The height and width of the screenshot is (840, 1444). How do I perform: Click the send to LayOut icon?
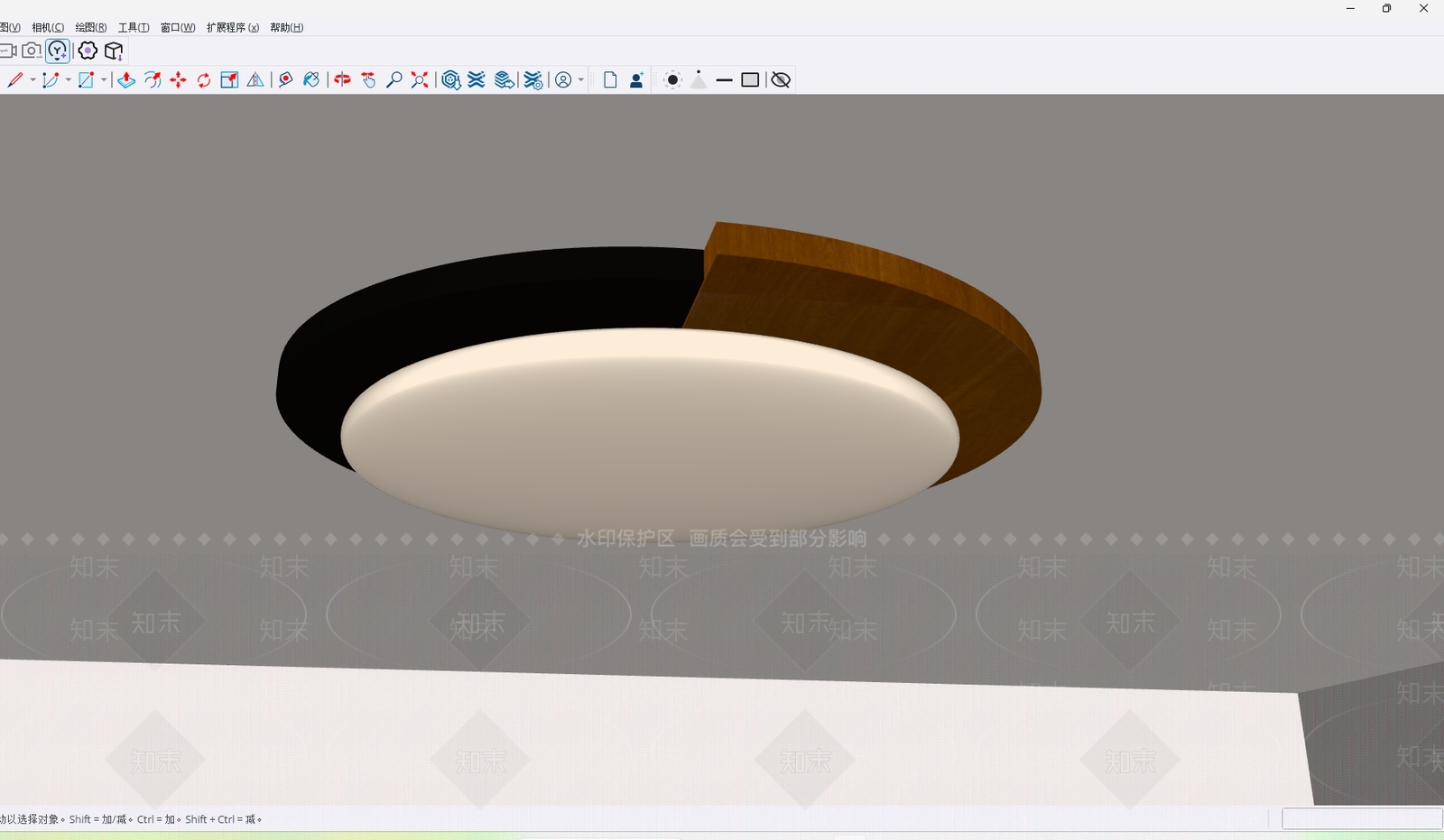504,80
